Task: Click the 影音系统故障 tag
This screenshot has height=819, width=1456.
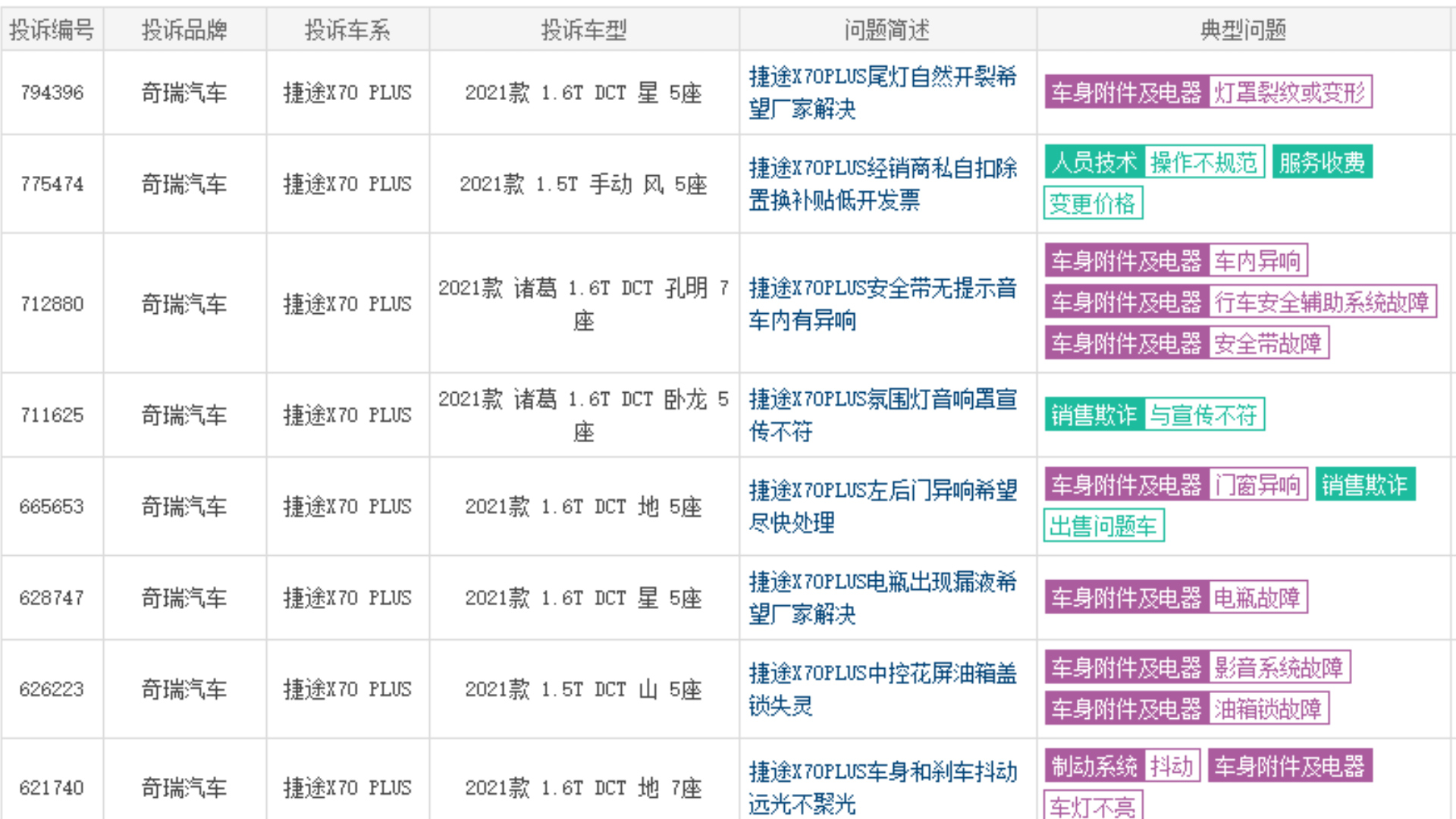Action: (x=1279, y=667)
